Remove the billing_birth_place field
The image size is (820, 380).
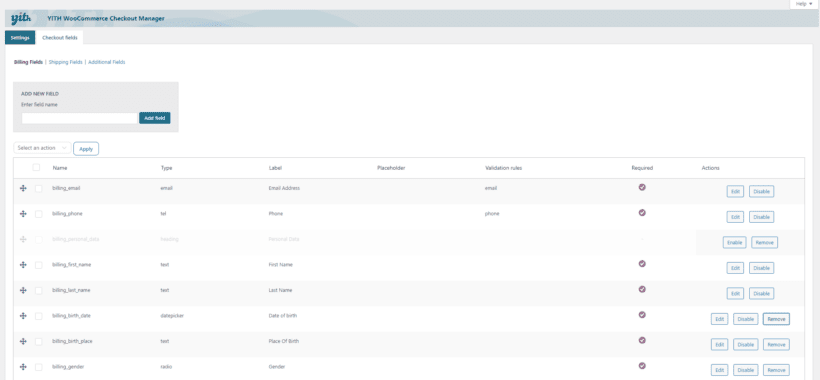(x=776, y=344)
